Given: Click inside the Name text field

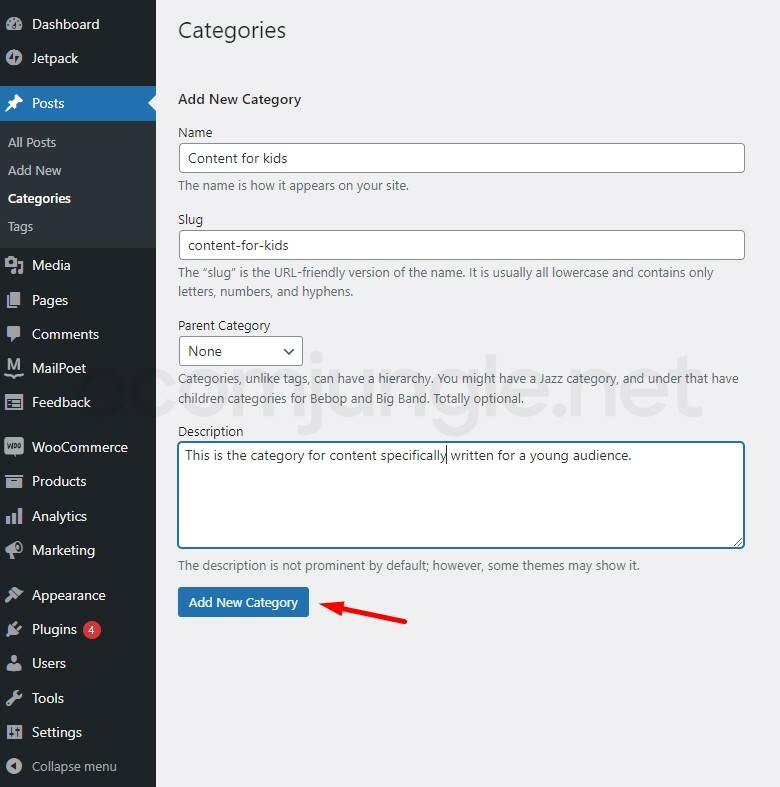Looking at the screenshot, I should (x=461, y=158).
